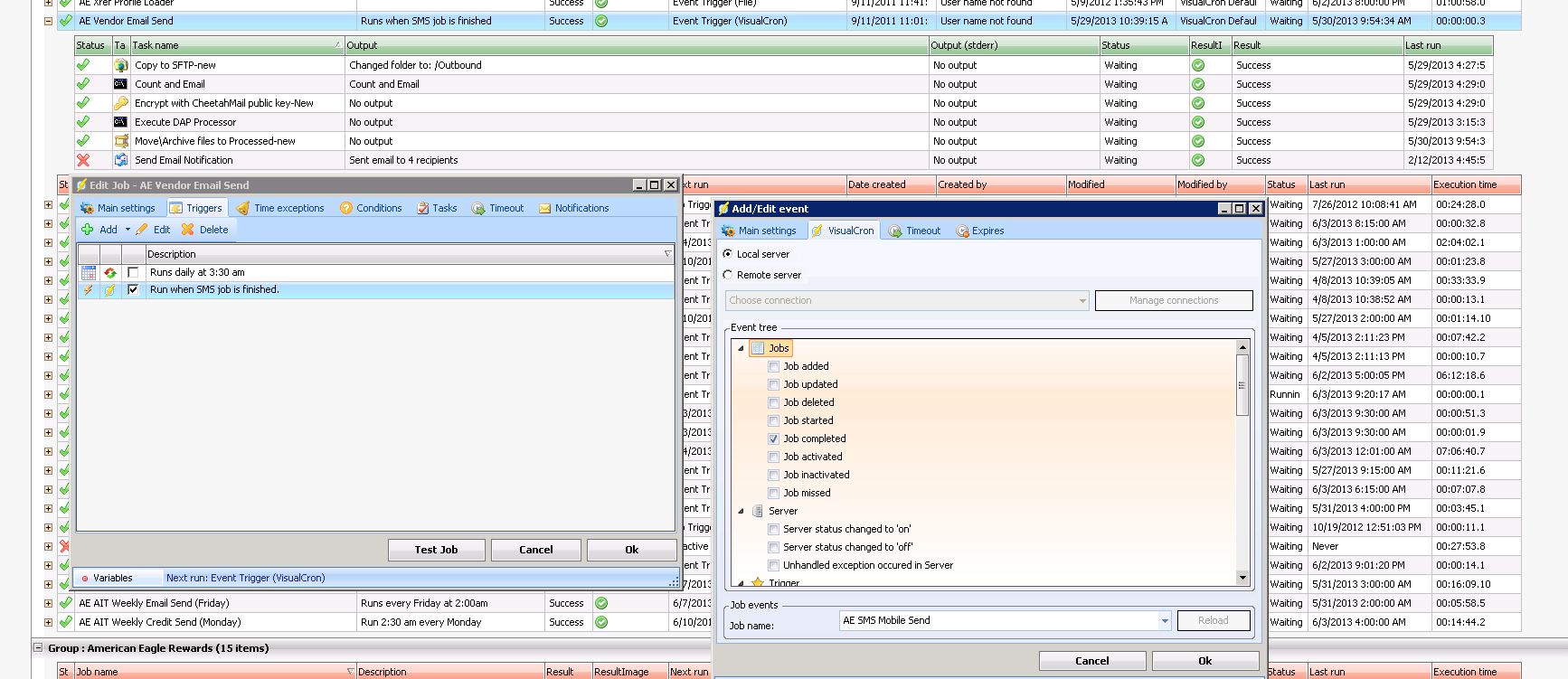
Task: Click red X status of Send Email Notification
Action: pos(83,160)
